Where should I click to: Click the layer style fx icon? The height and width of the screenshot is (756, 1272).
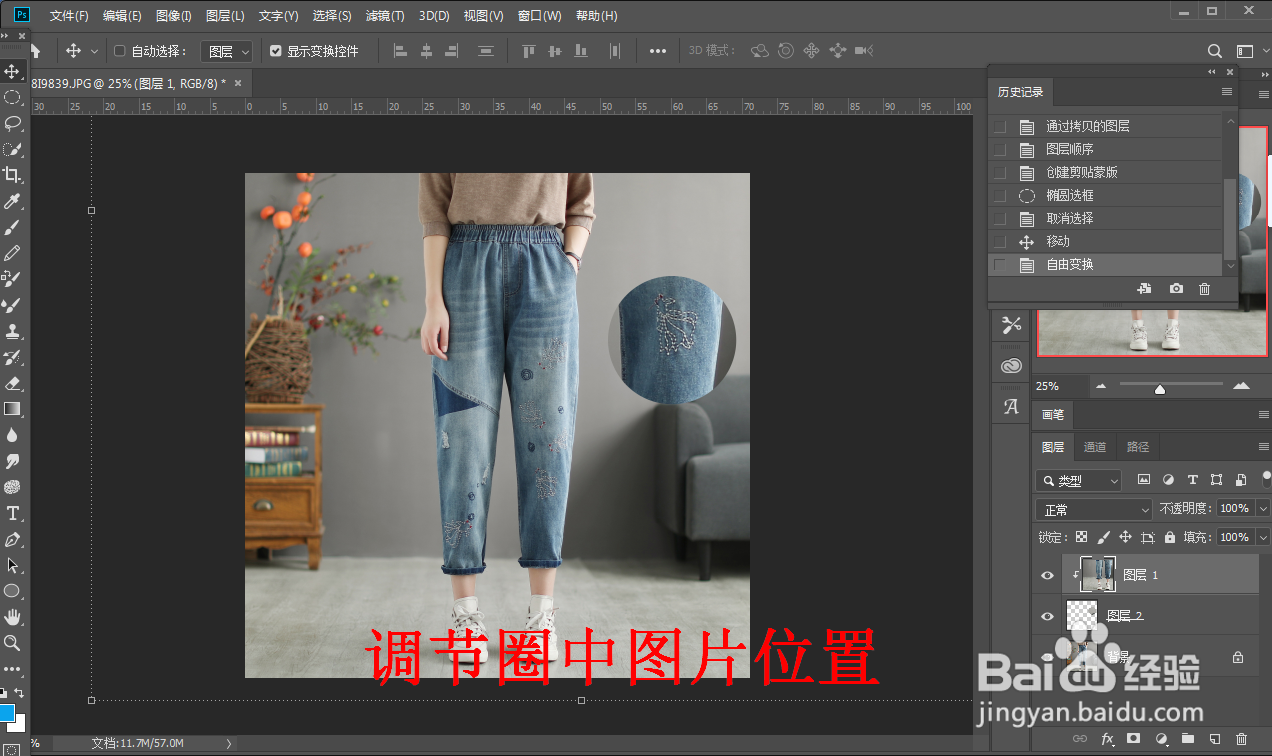[1107, 739]
